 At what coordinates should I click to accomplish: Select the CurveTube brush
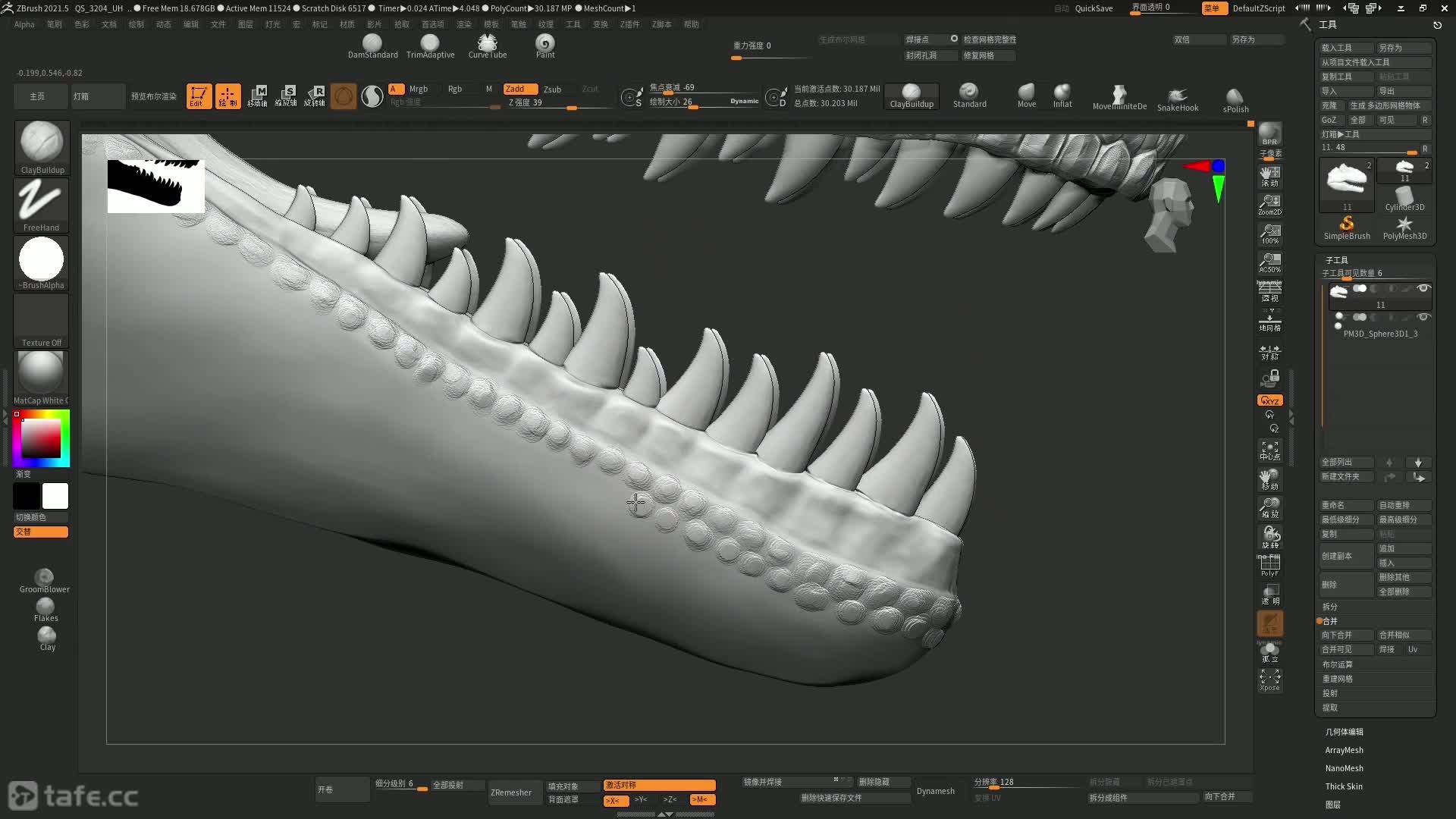coord(488,46)
